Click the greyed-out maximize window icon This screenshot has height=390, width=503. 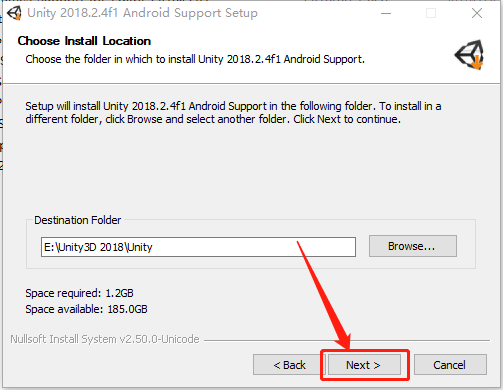431,13
